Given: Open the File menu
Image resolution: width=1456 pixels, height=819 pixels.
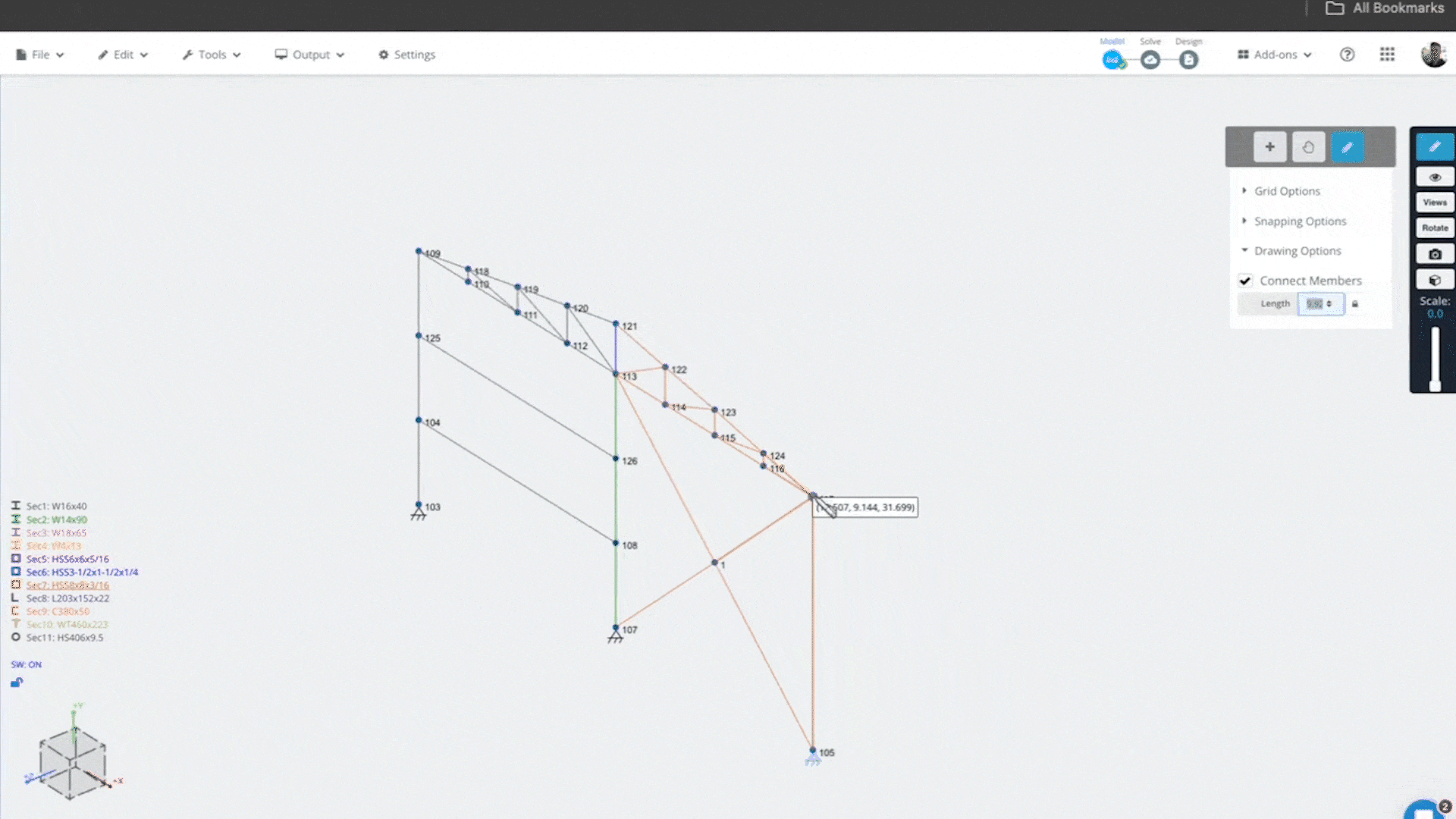Looking at the screenshot, I should pyautogui.click(x=40, y=55).
